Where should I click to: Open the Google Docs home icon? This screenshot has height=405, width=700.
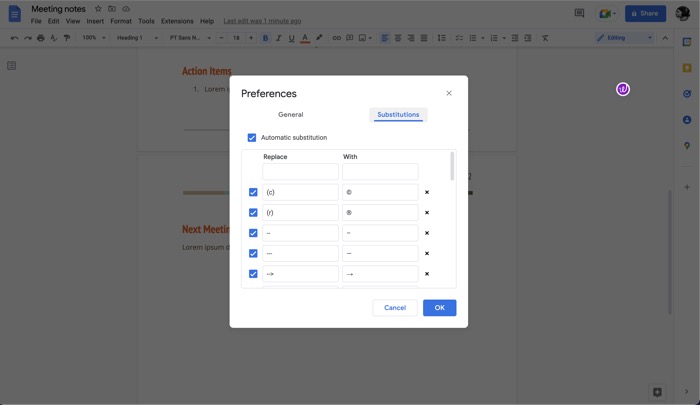(15, 13)
